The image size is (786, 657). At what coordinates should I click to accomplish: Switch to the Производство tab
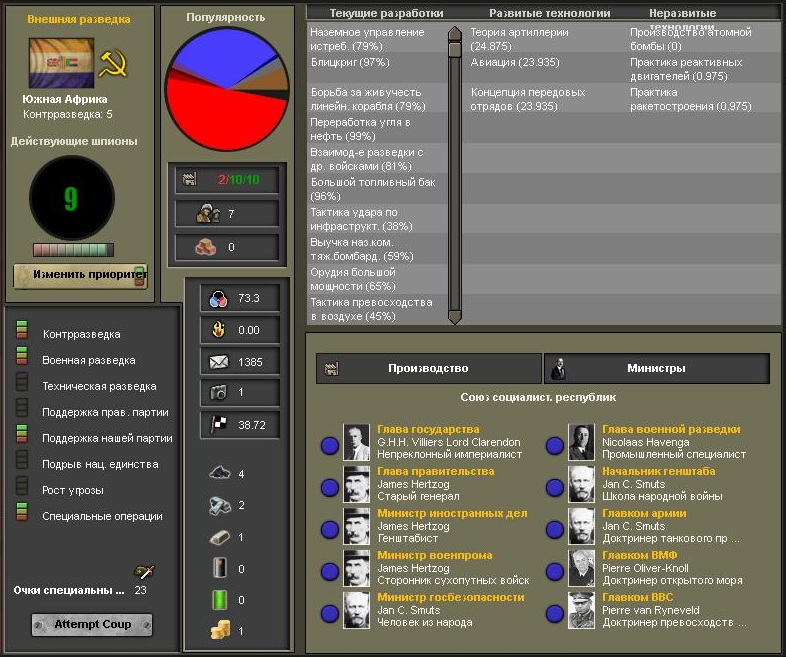click(429, 368)
